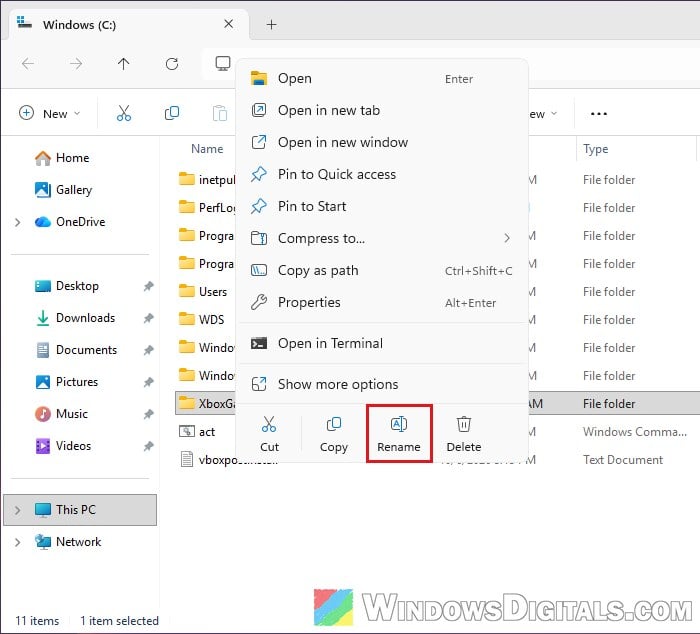Expand the OneDrive tree node
700x634 pixels.
(x=17, y=222)
